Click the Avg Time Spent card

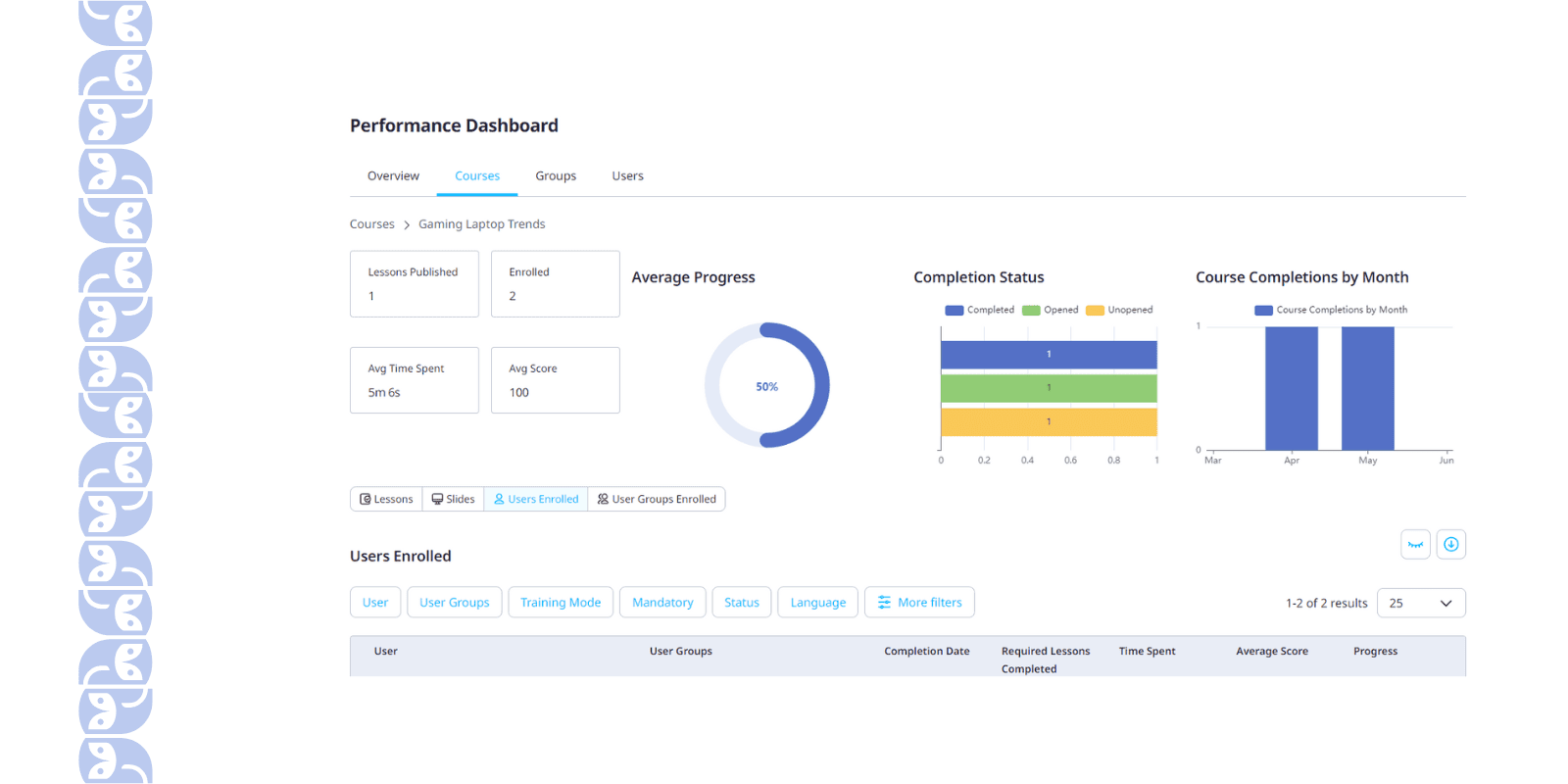415,380
